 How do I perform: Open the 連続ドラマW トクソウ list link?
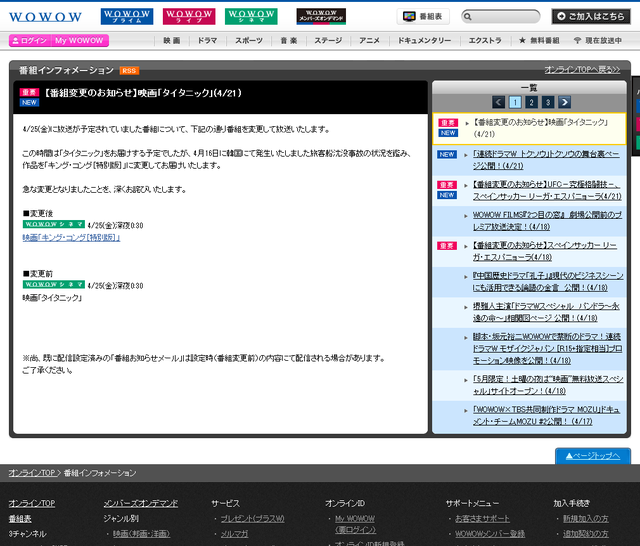point(546,160)
